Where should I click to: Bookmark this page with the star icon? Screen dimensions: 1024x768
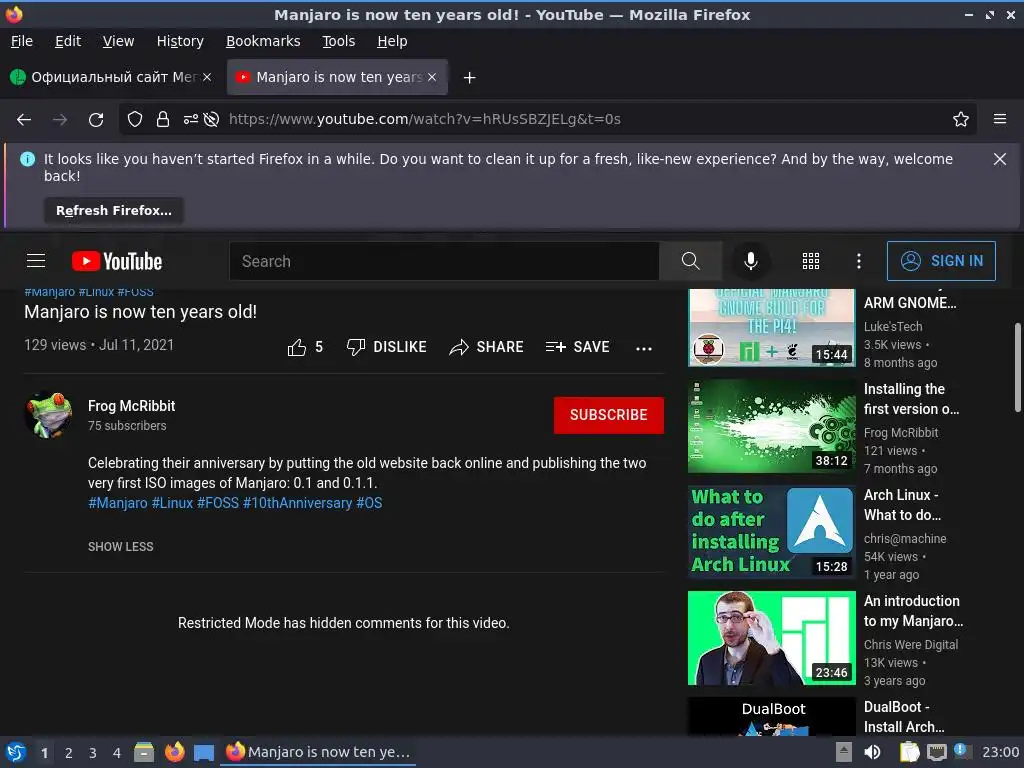click(x=961, y=120)
